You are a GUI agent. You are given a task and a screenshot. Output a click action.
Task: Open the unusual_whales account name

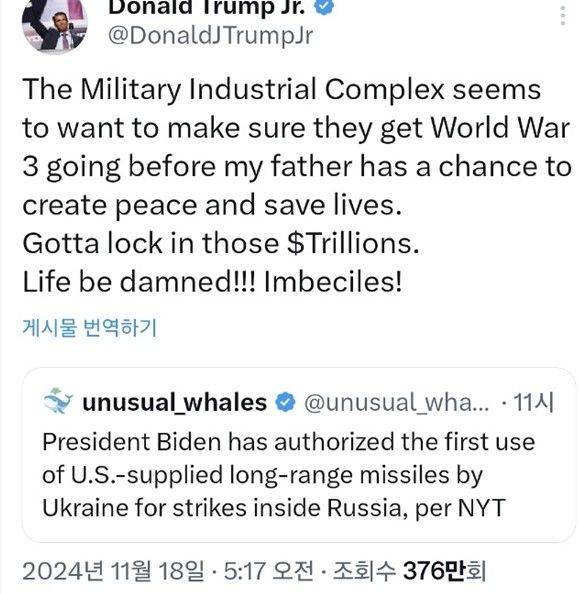pos(174,402)
